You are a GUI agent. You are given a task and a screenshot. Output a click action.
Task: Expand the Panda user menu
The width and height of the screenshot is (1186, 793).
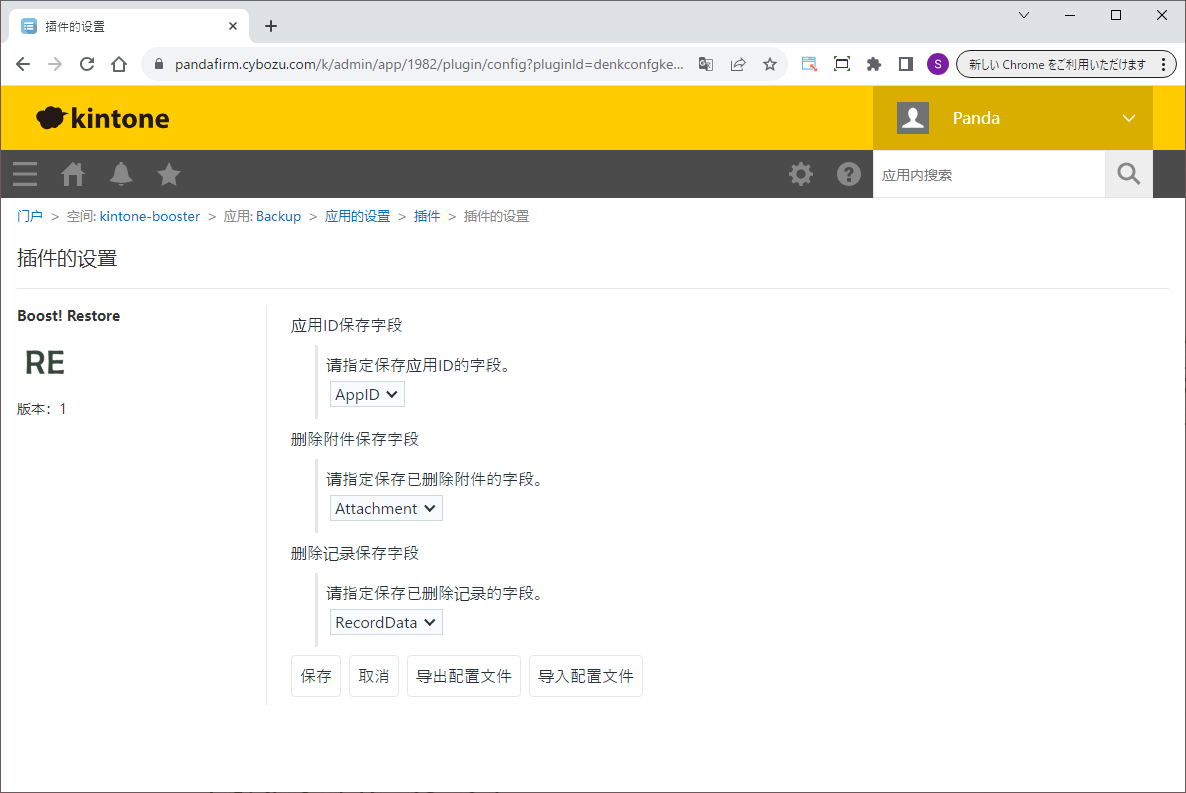[x=1012, y=118]
